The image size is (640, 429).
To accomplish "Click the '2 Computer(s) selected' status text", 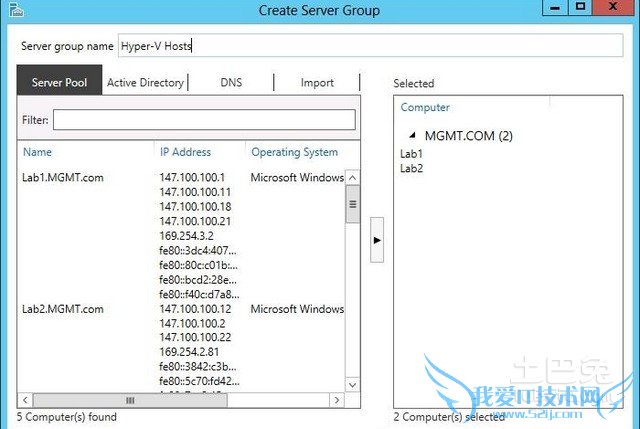I will 449,417.
